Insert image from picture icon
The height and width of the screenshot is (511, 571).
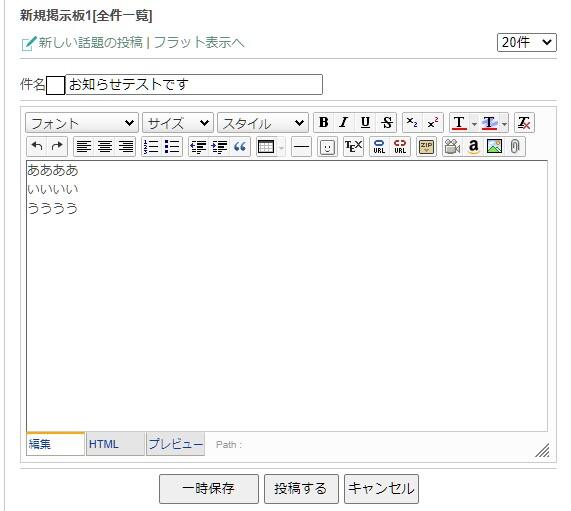(x=494, y=147)
